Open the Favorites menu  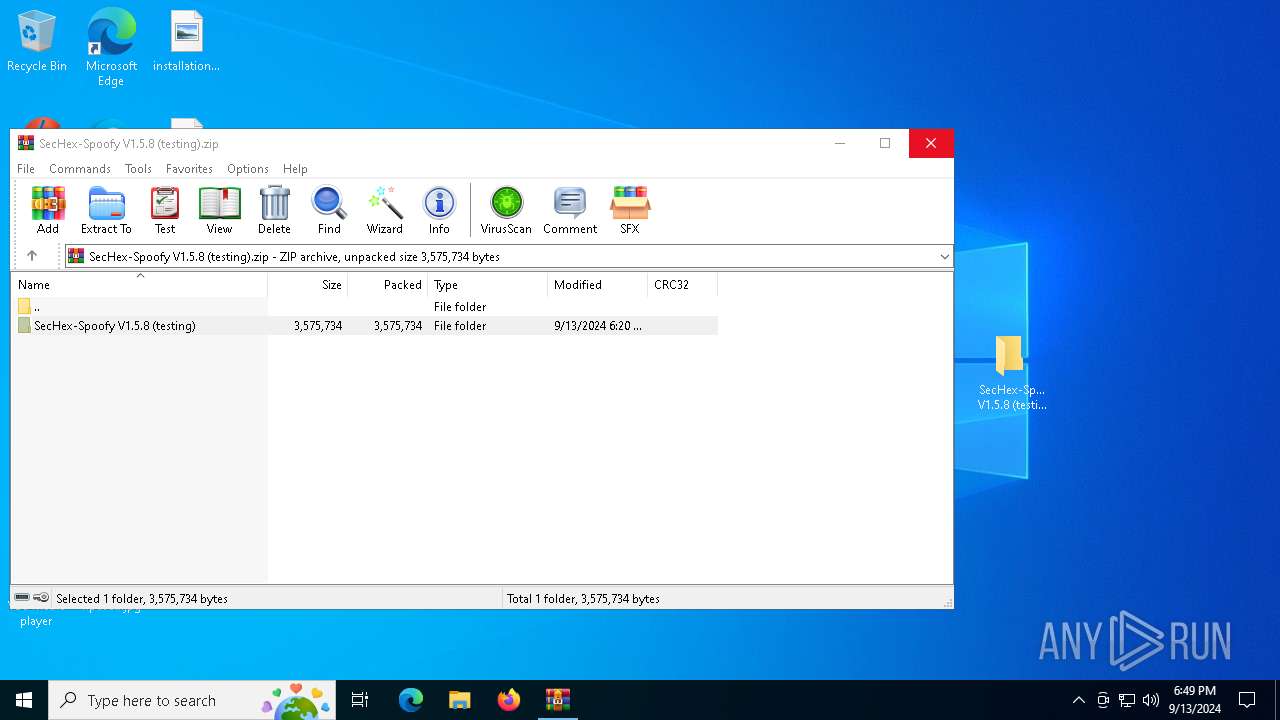189,169
